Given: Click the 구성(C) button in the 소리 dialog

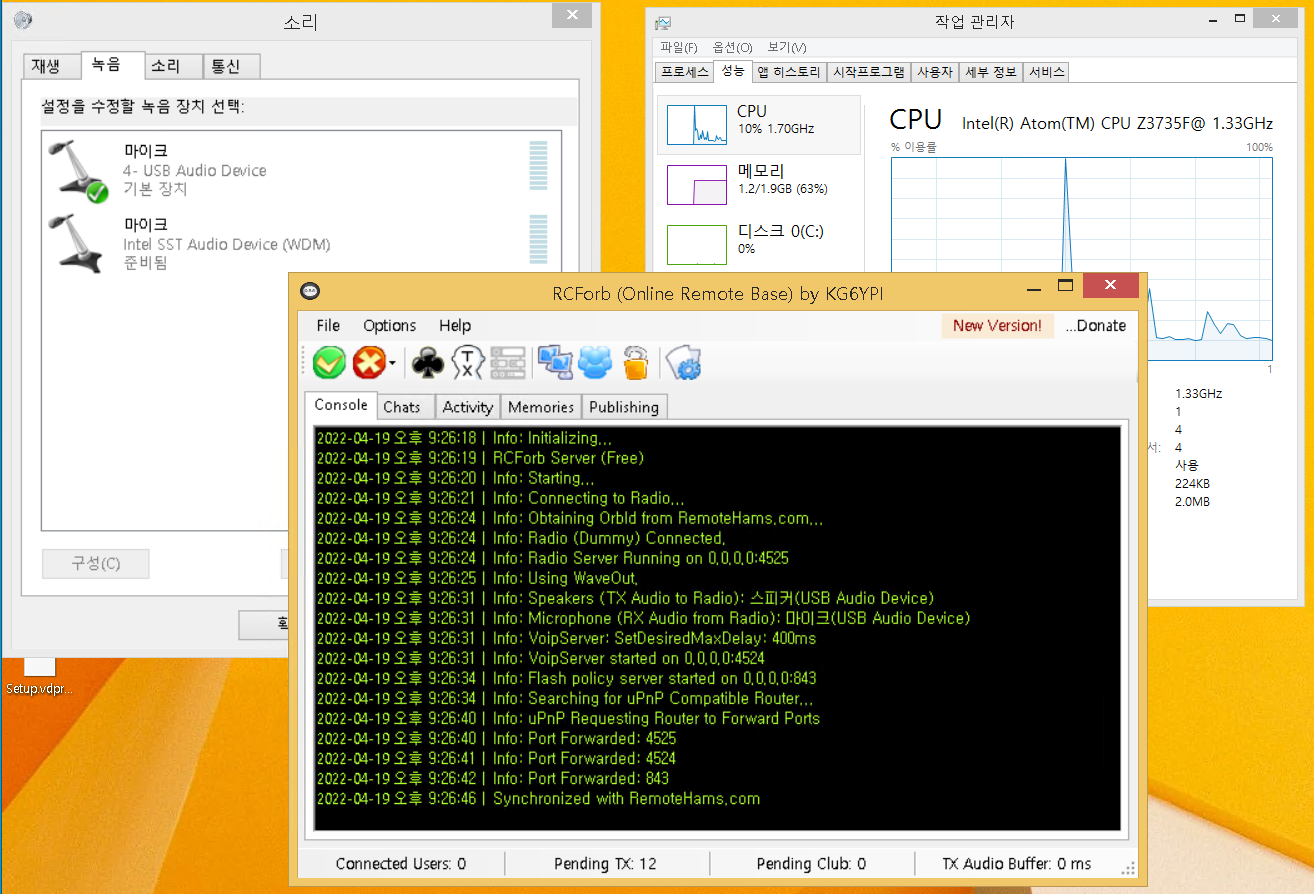Looking at the screenshot, I should (x=95, y=563).
